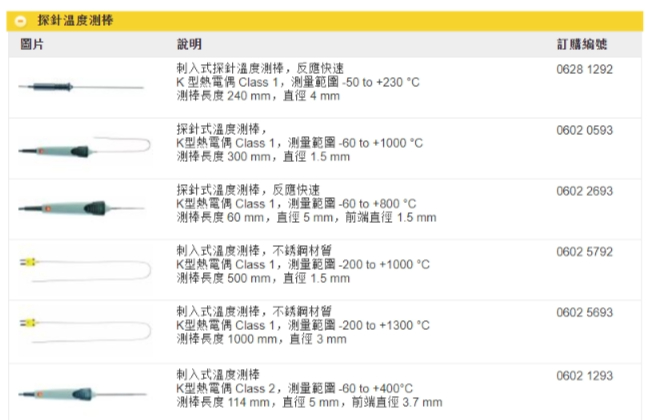The image size is (653, 420).
Task: Click order number 0628 1292
Action: coord(584,70)
